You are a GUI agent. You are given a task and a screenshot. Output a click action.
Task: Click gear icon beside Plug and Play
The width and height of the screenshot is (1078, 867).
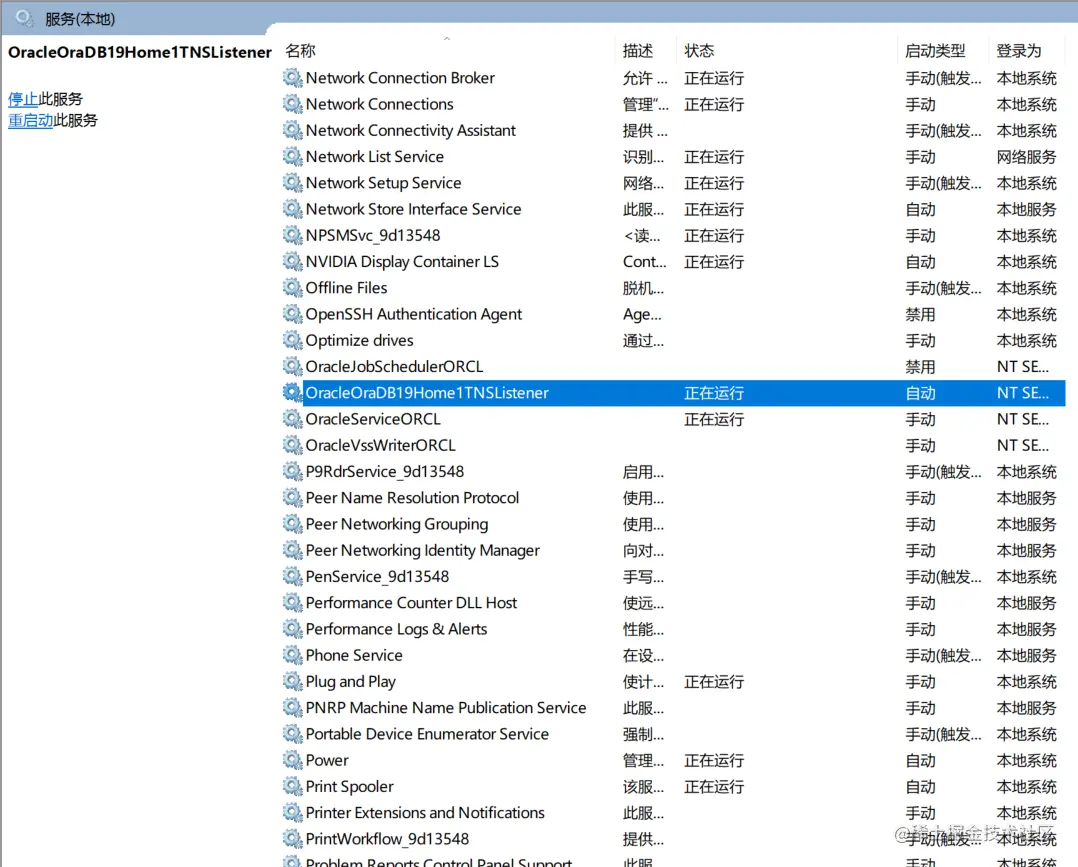292,681
